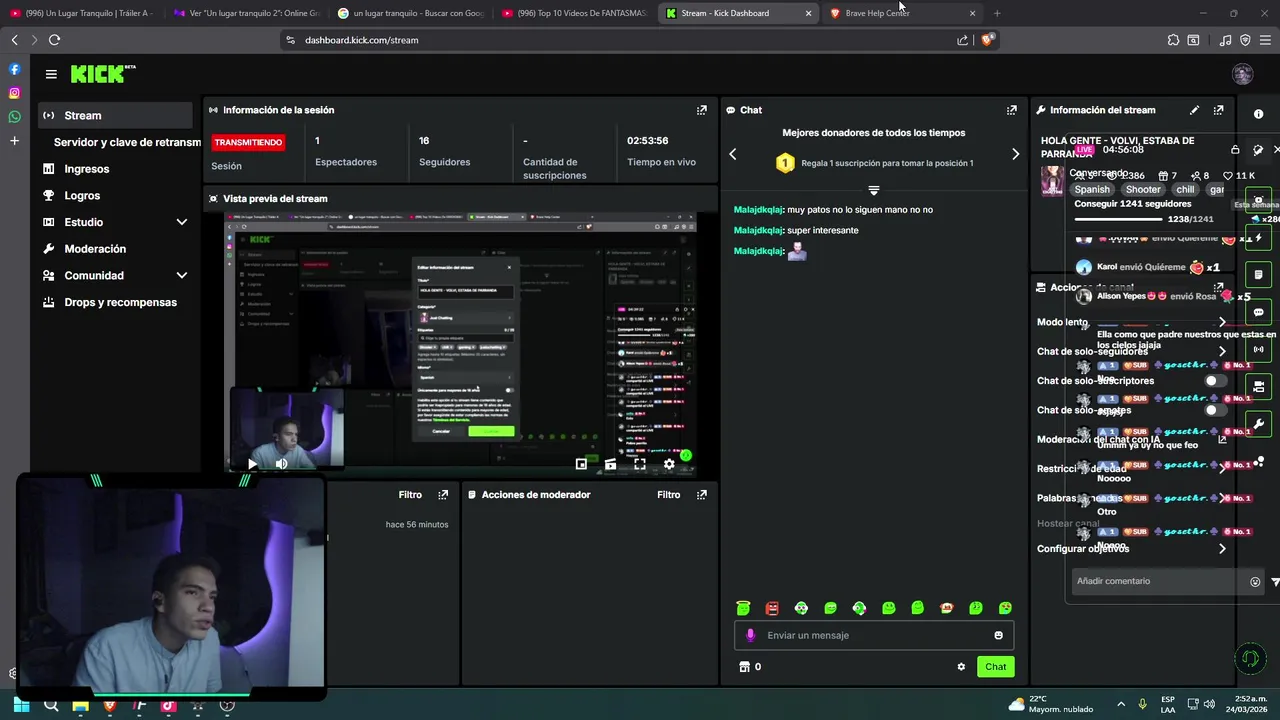
Task: Play the stream preview video
Action: tap(252, 464)
